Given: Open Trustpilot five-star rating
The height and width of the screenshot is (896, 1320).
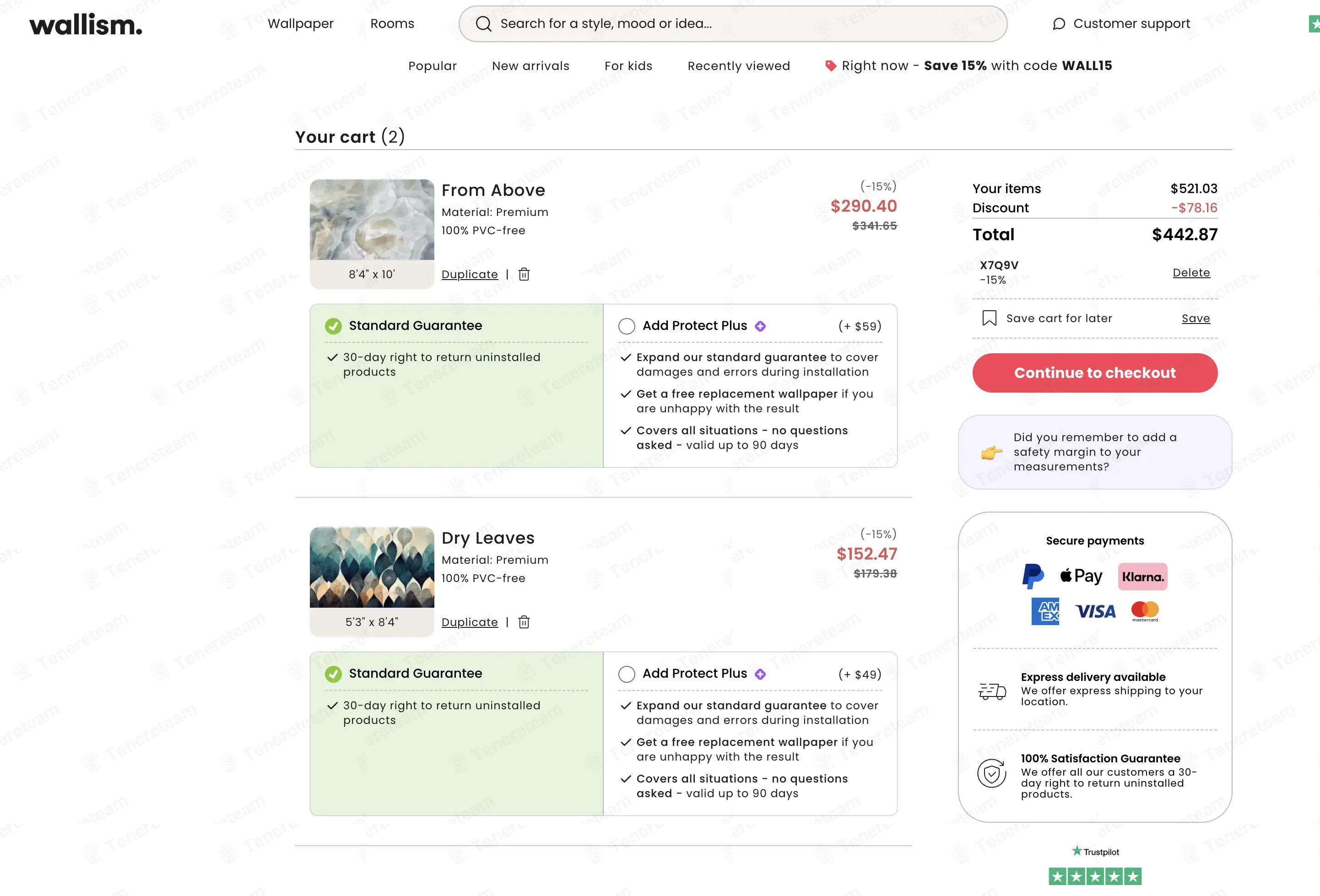Looking at the screenshot, I should tap(1094, 876).
